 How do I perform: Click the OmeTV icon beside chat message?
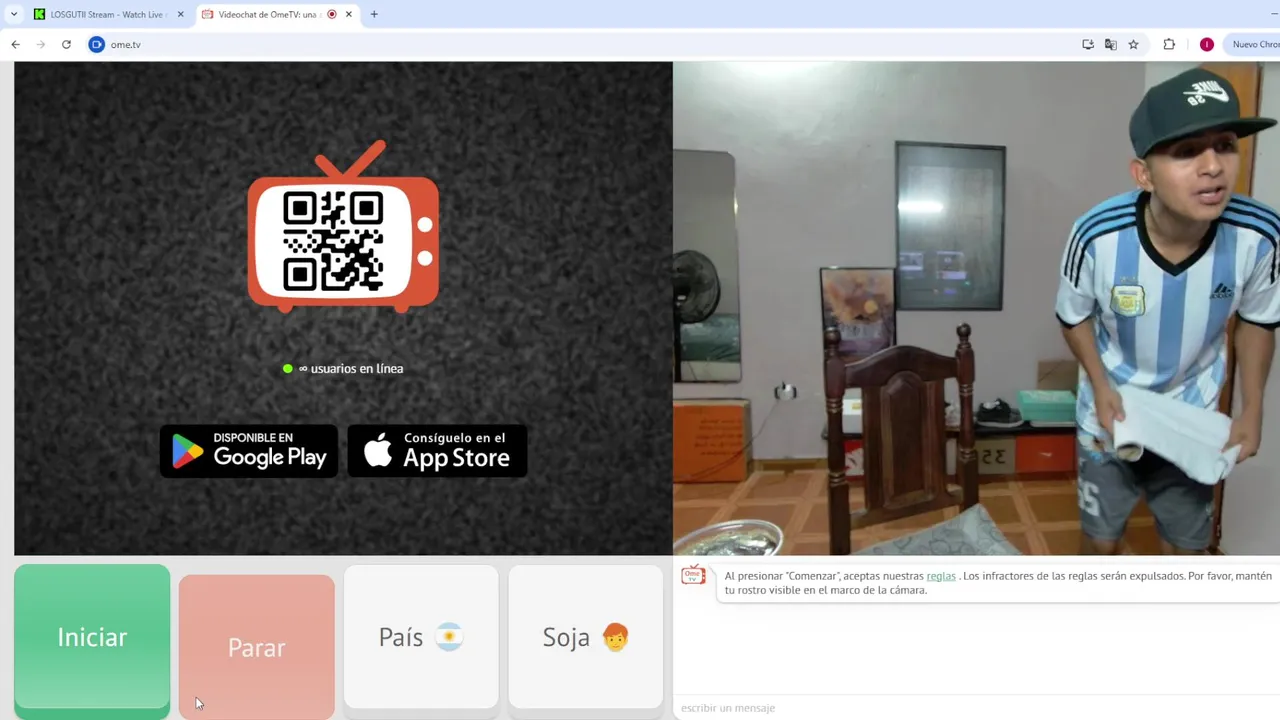pyautogui.click(x=693, y=576)
